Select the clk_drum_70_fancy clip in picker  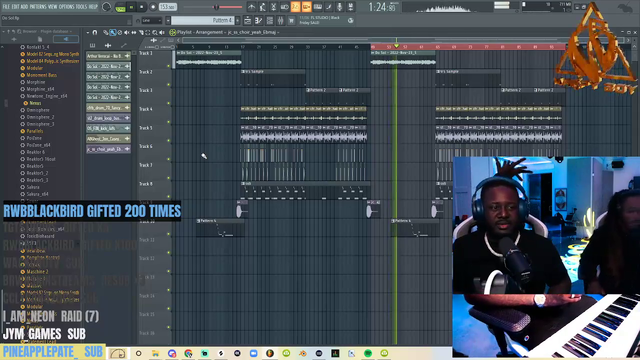pyautogui.click(x=108, y=107)
